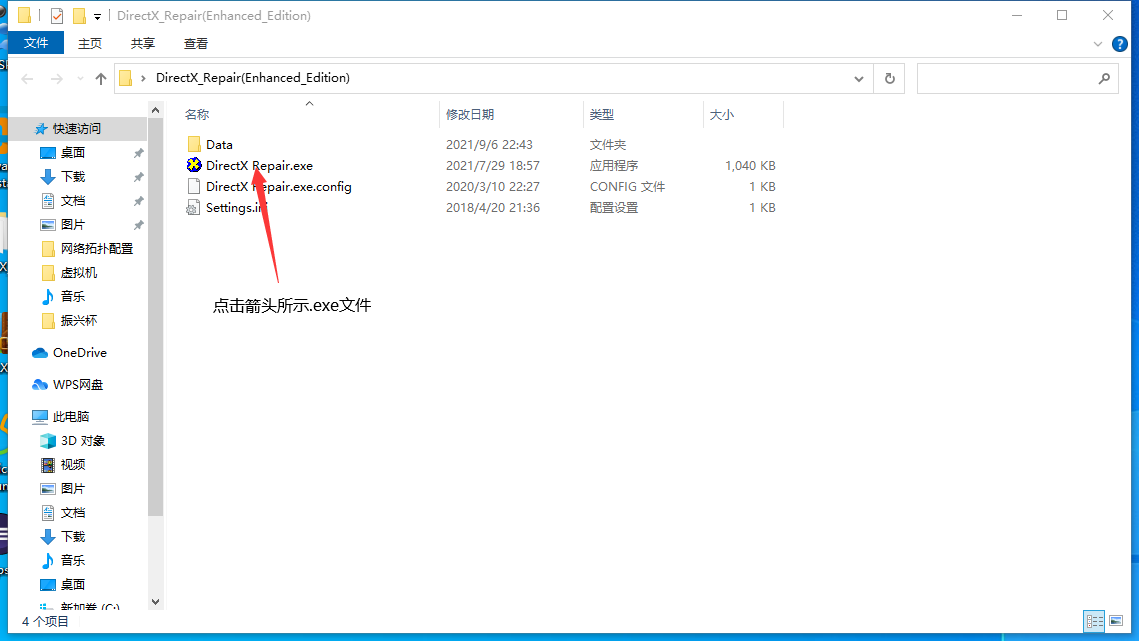
Task: Click the WPS网盘 cloud icon
Action: tap(40, 384)
